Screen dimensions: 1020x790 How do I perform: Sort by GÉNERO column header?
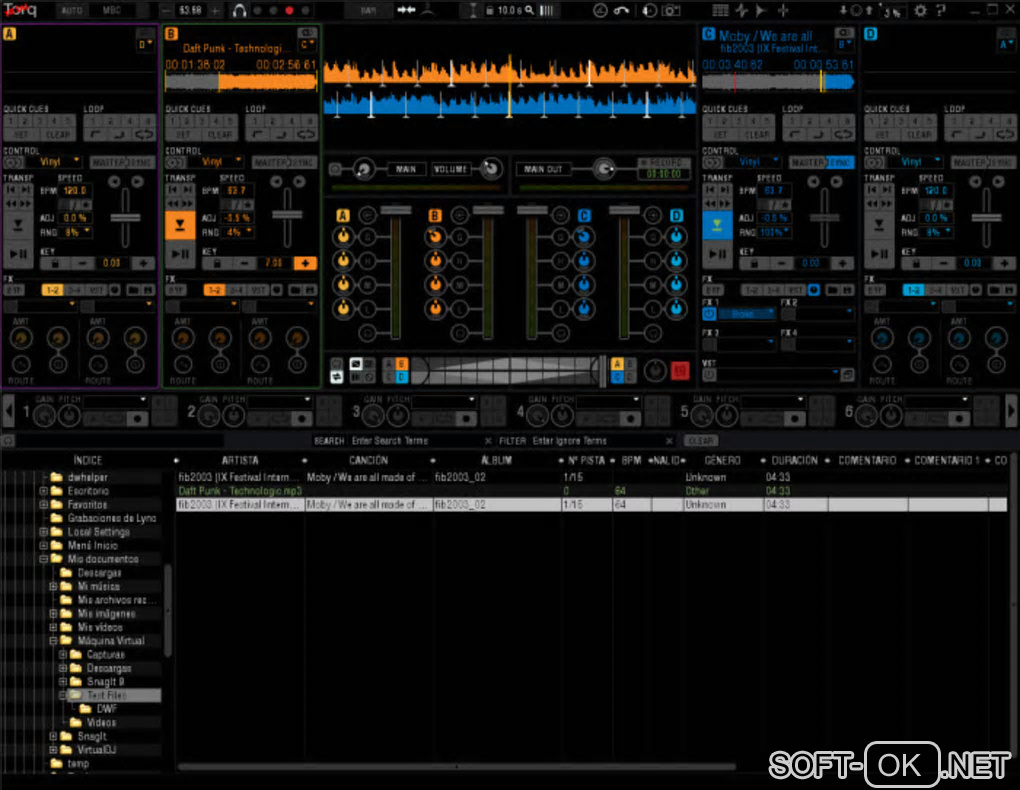[x=723, y=460]
